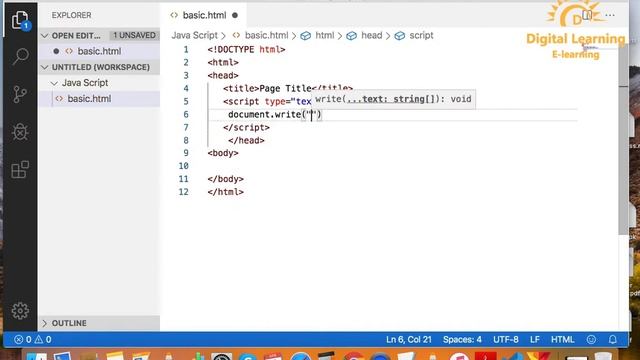Expand the Outline section
The image size is (640, 360).
[44, 323]
